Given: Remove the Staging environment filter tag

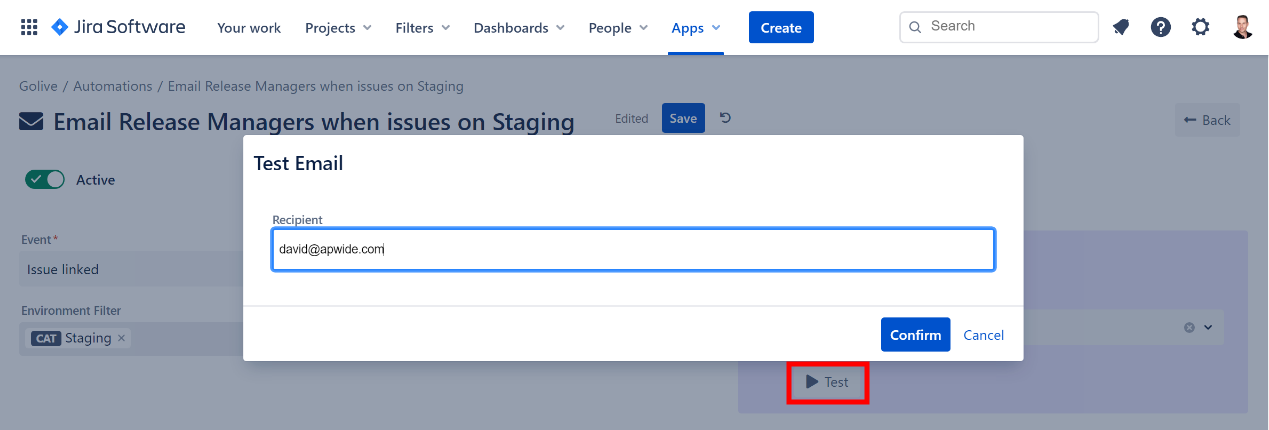Looking at the screenshot, I should pos(122,338).
